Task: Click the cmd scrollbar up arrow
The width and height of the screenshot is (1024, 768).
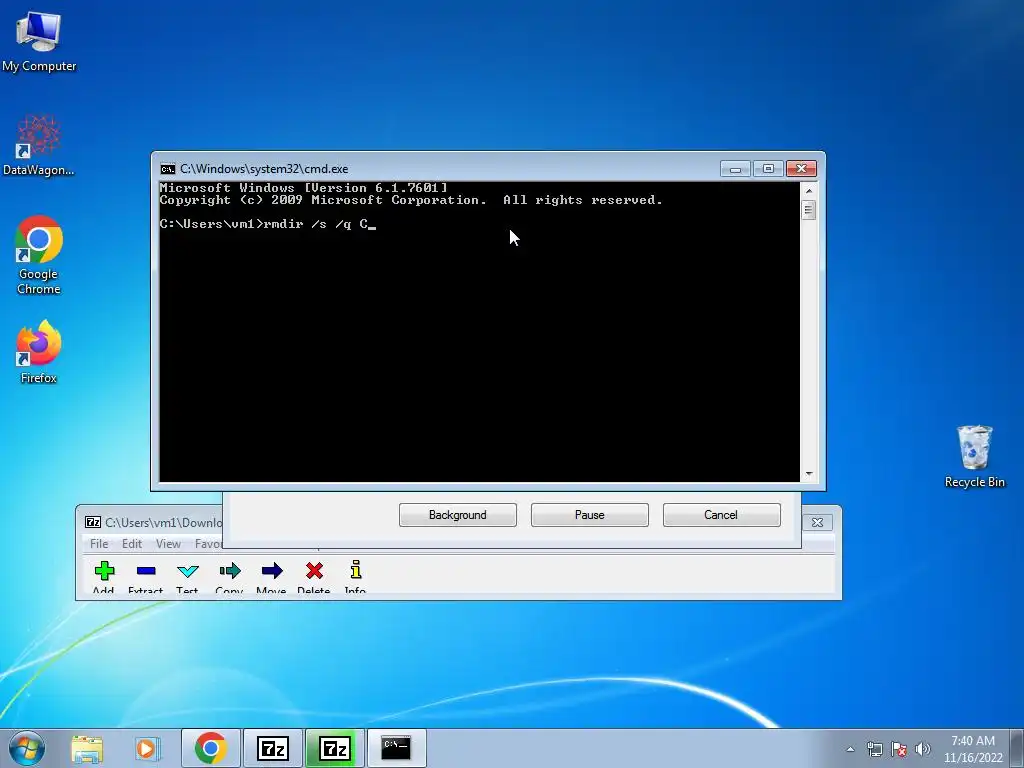Action: point(808,191)
